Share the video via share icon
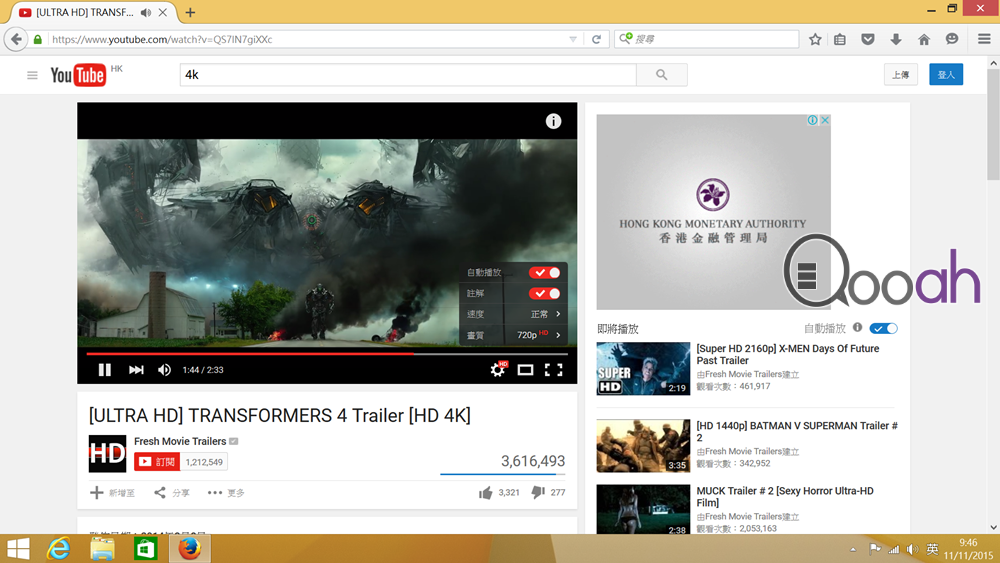 tap(160, 492)
